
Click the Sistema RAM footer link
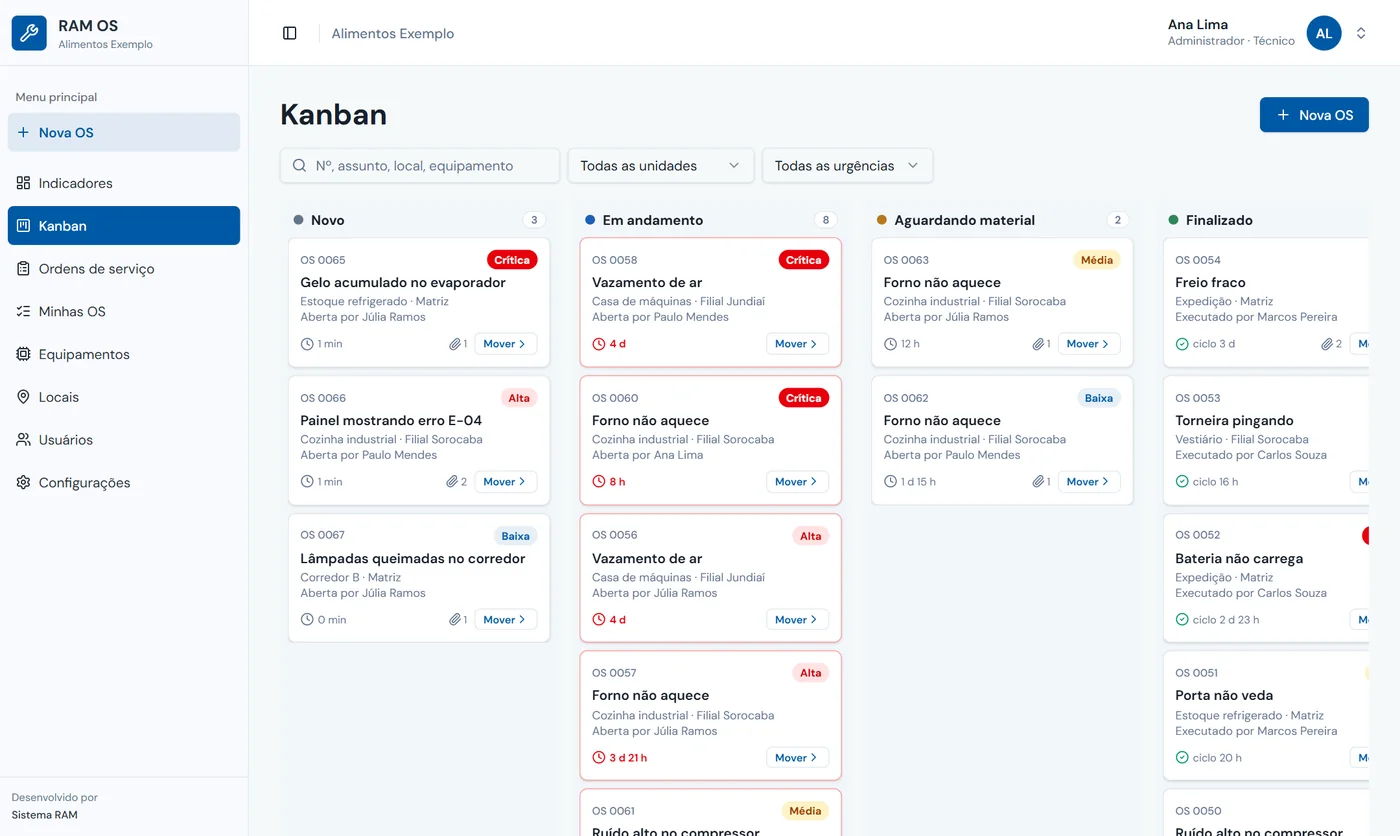[44, 815]
